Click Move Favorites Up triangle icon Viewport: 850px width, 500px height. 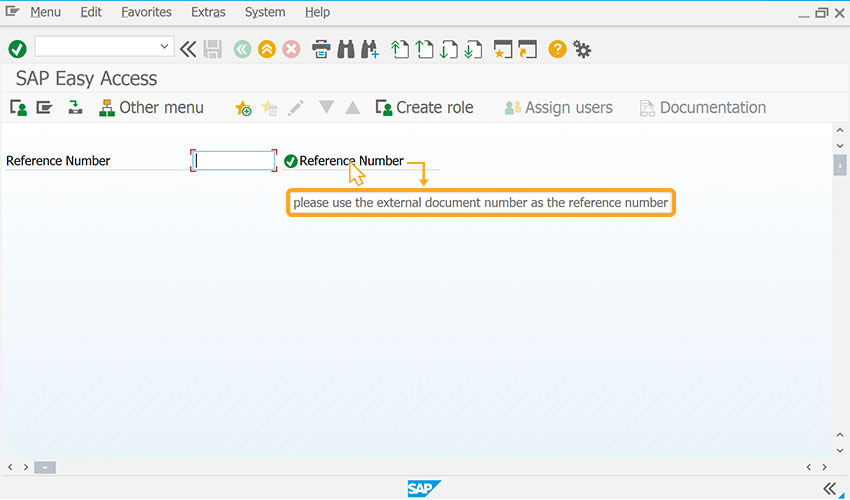pos(352,107)
